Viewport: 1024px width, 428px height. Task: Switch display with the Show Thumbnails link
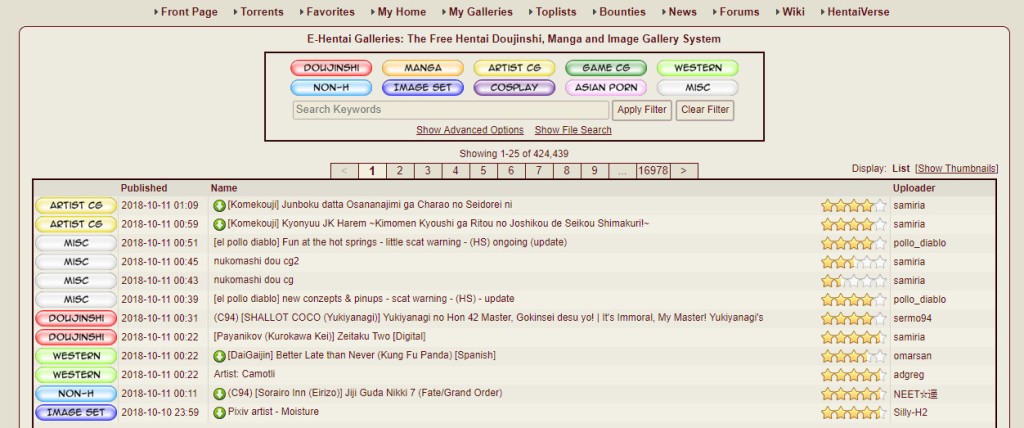coord(957,169)
